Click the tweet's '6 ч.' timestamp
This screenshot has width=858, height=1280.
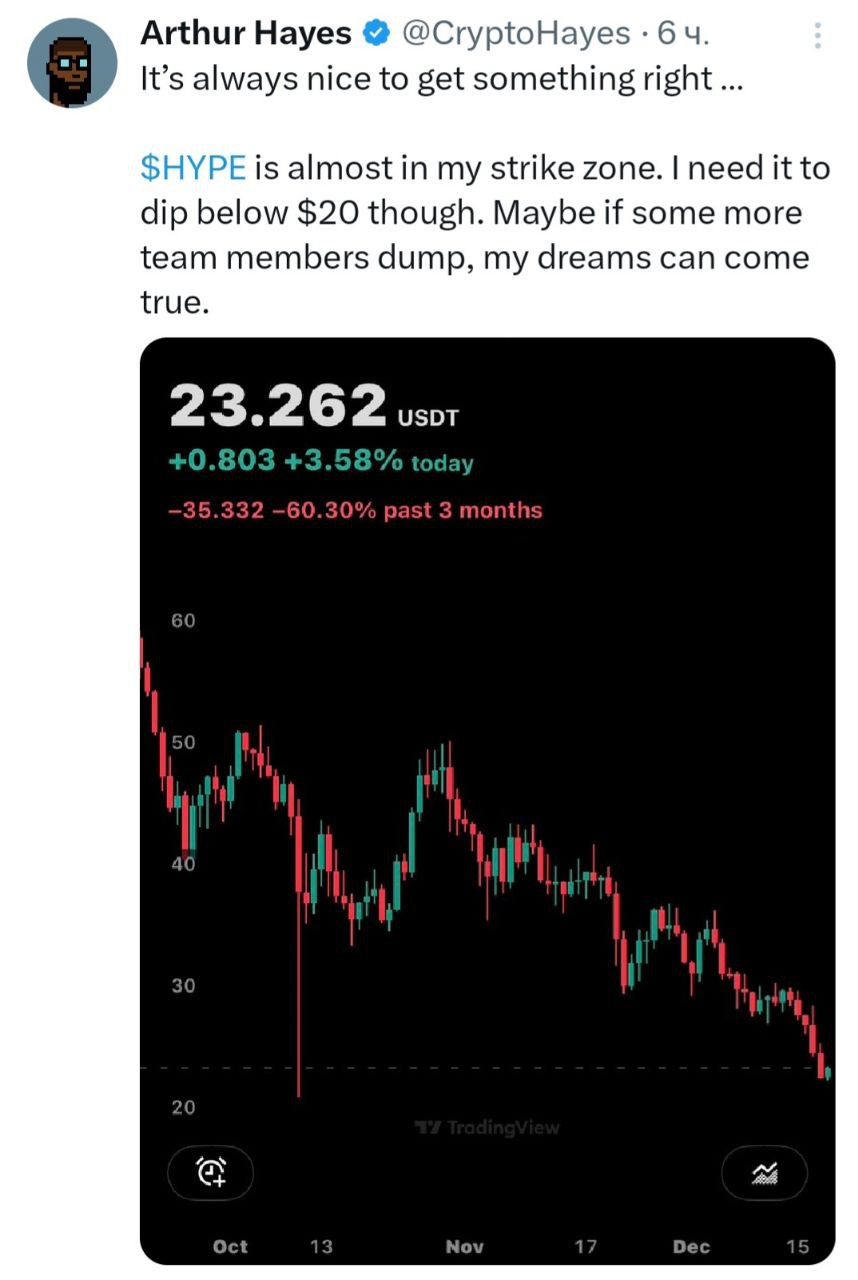[x=681, y=35]
